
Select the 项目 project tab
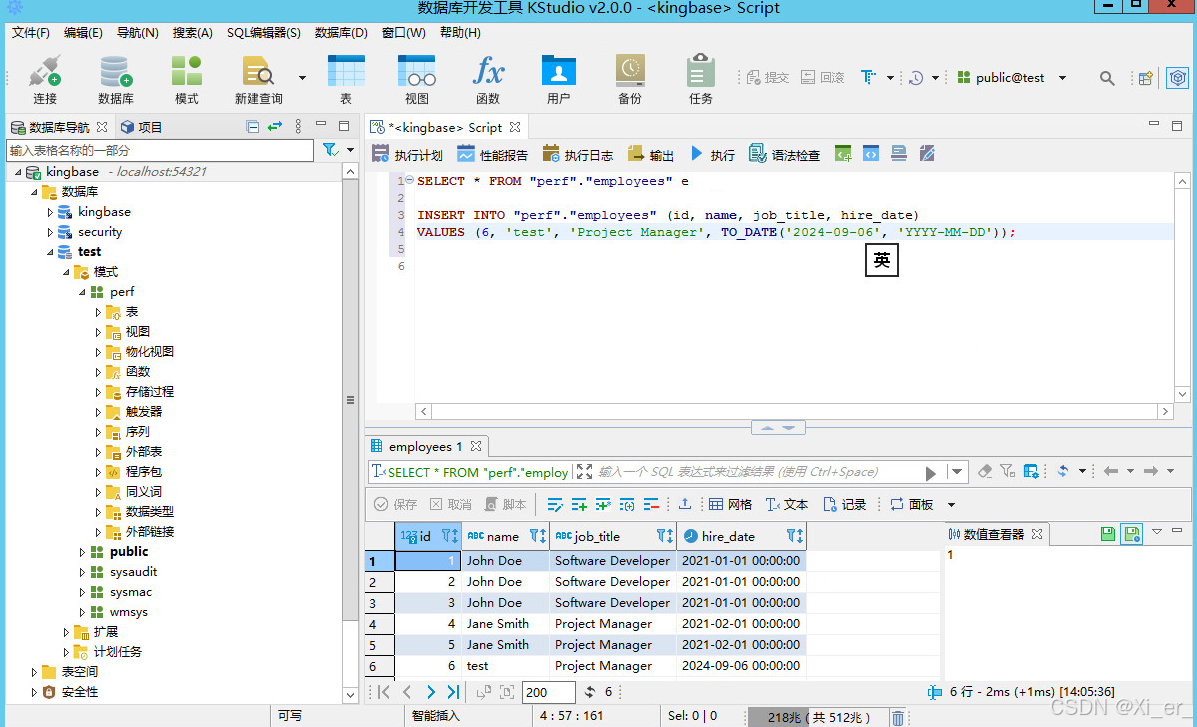pos(142,127)
